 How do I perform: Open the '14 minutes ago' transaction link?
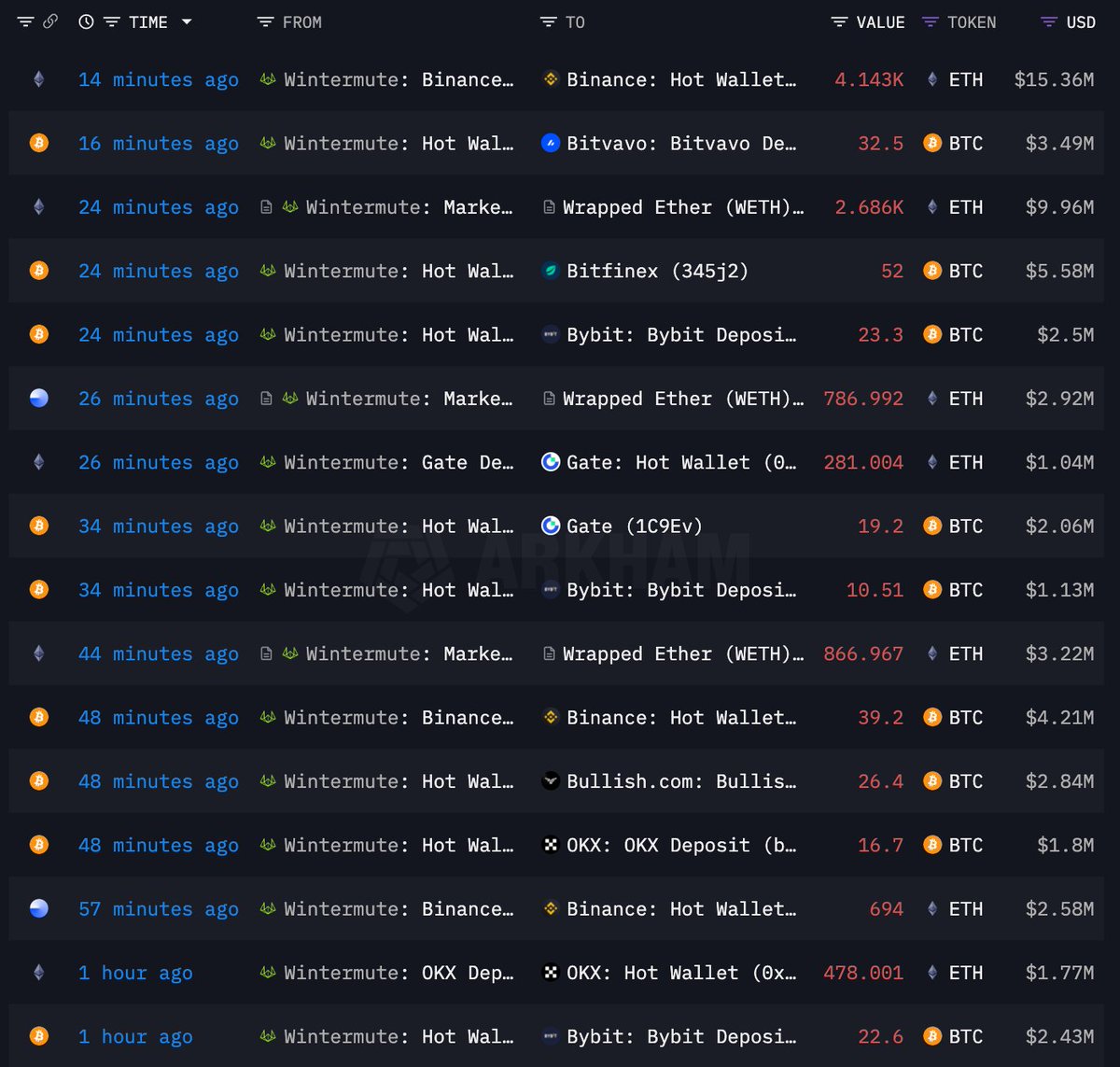159,79
